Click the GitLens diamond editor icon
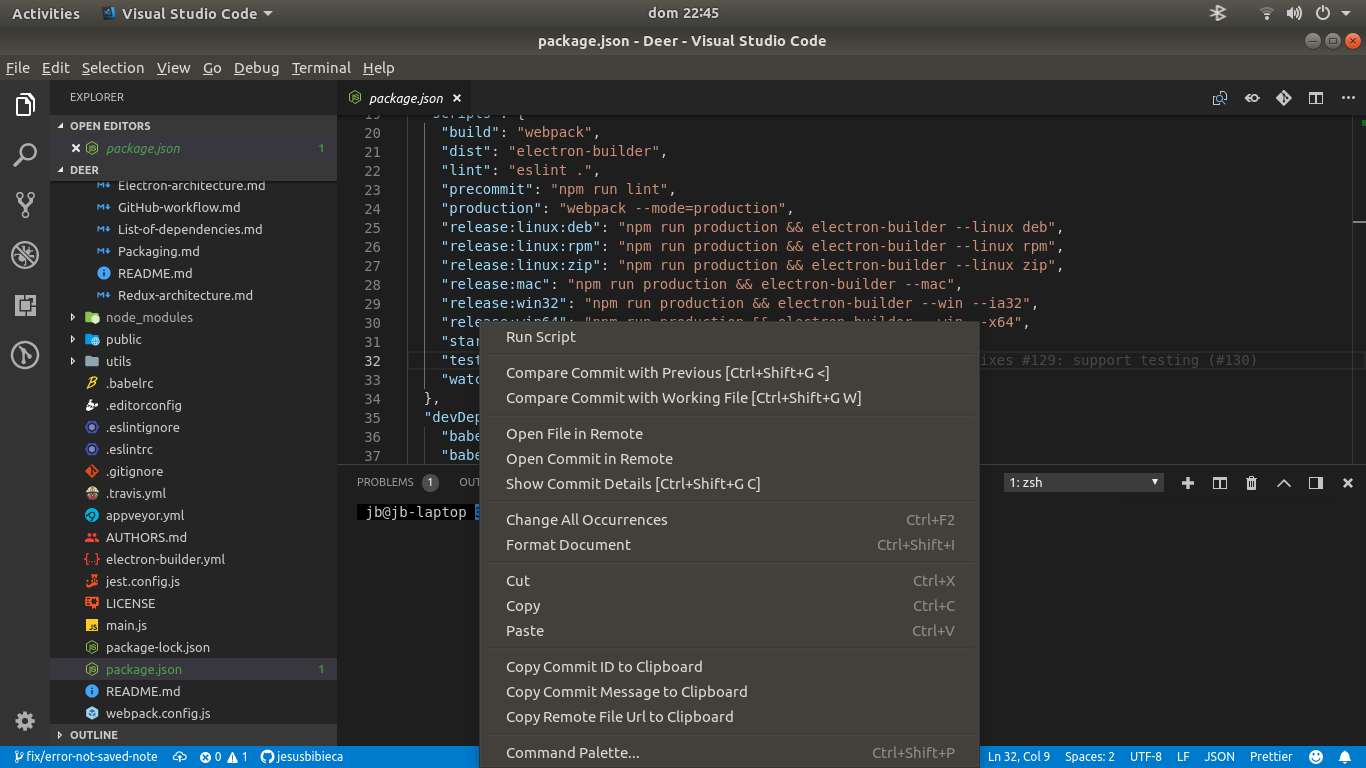The height and width of the screenshot is (768, 1366). pyautogui.click(x=1284, y=98)
